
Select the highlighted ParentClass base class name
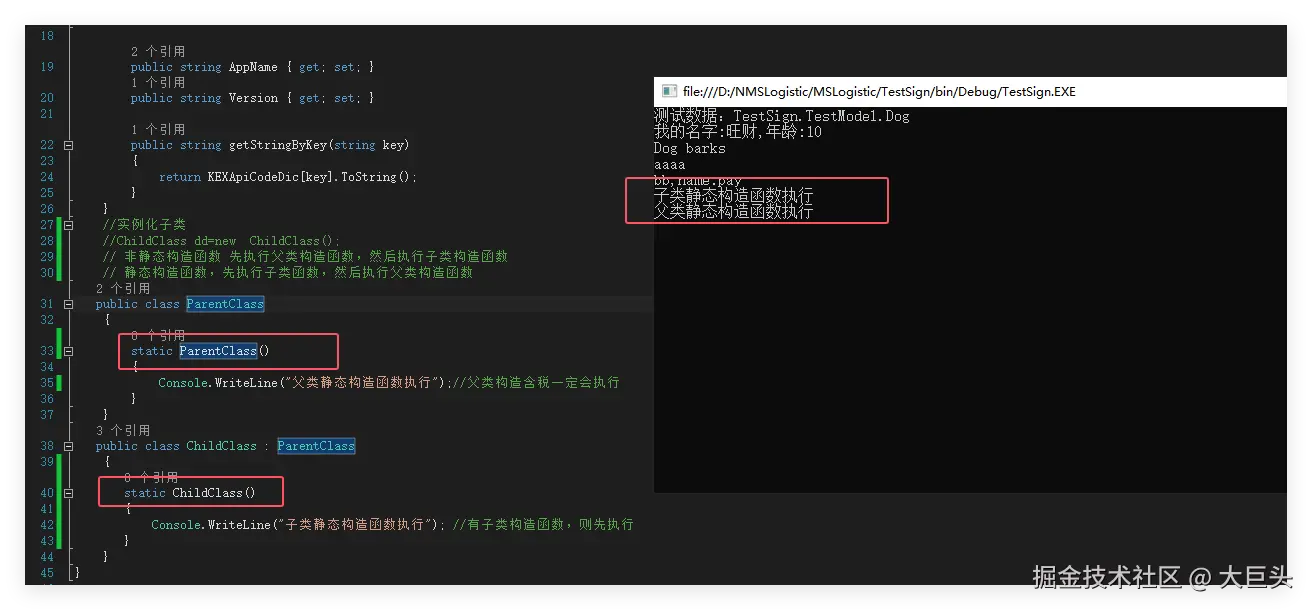(x=316, y=446)
